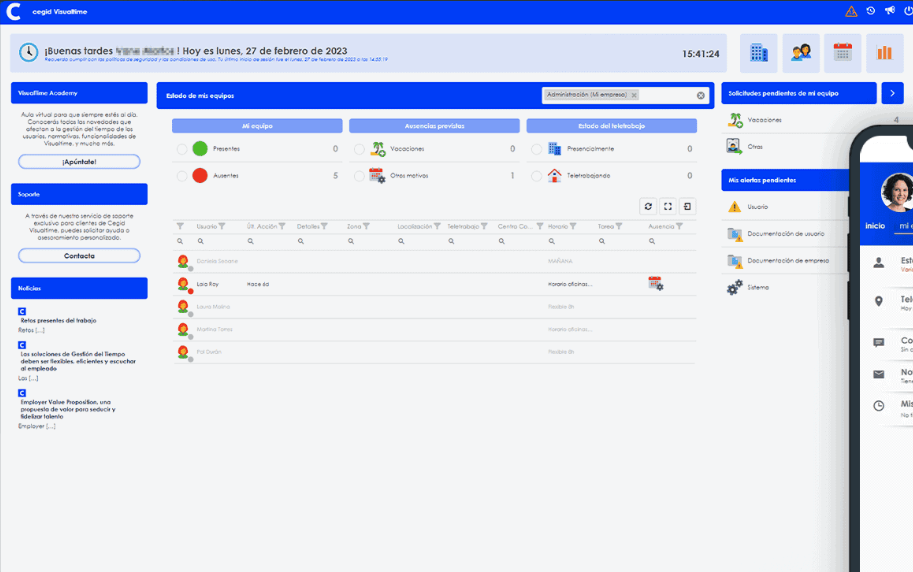
Task: Open the employees people shortcut tile
Action: [801, 53]
